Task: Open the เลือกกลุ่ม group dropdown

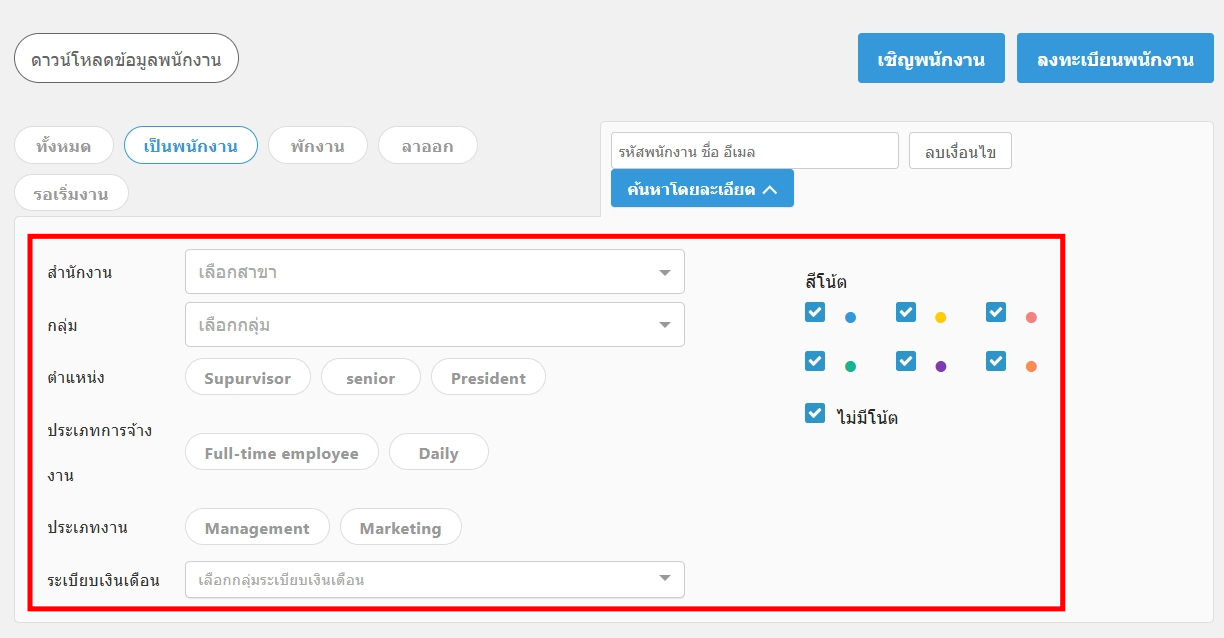Action: (434, 325)
